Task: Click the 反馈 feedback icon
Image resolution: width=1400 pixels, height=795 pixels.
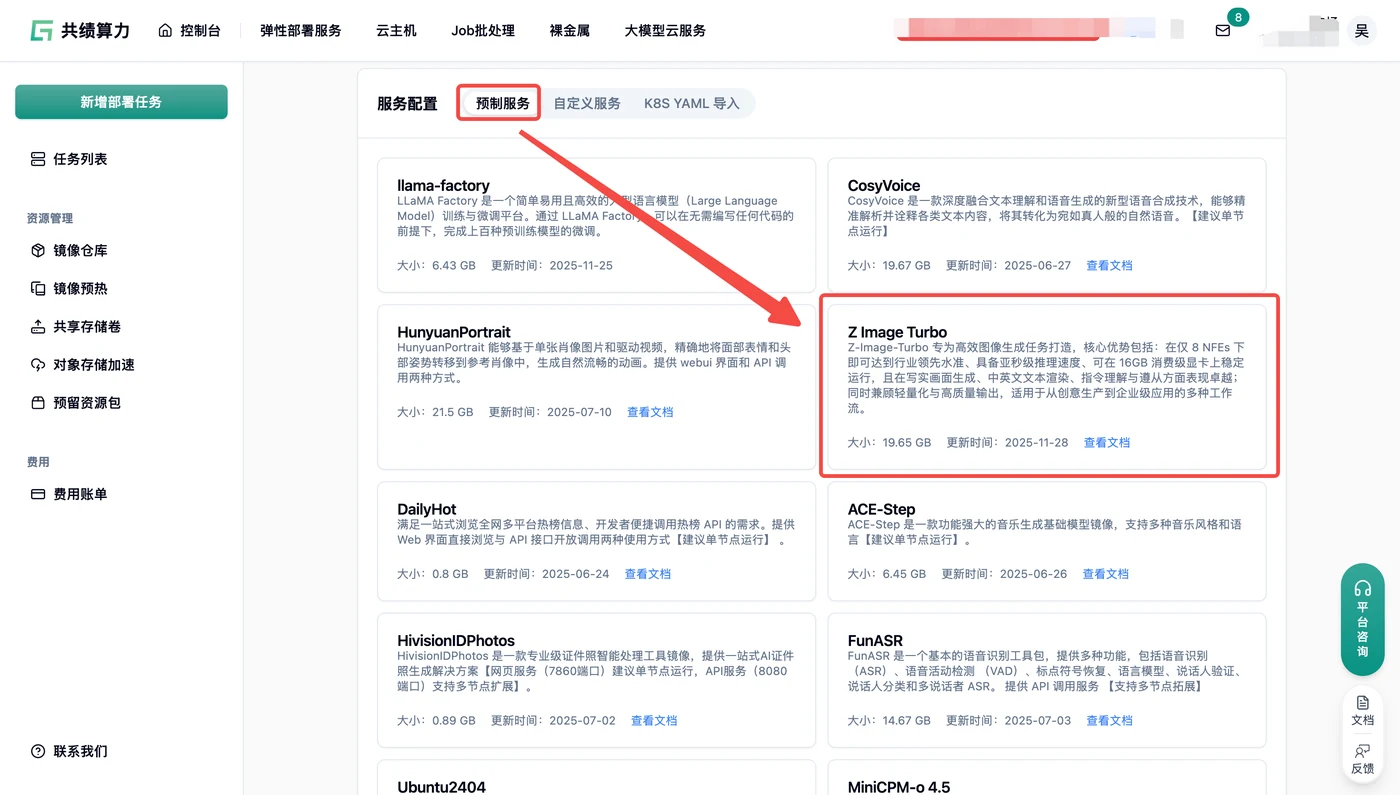Action: [x=1362, y=751]
